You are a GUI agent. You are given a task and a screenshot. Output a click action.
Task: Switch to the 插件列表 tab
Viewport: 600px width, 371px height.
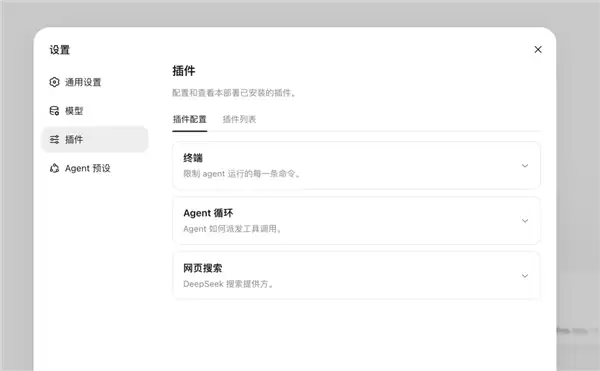click(239, 119)
